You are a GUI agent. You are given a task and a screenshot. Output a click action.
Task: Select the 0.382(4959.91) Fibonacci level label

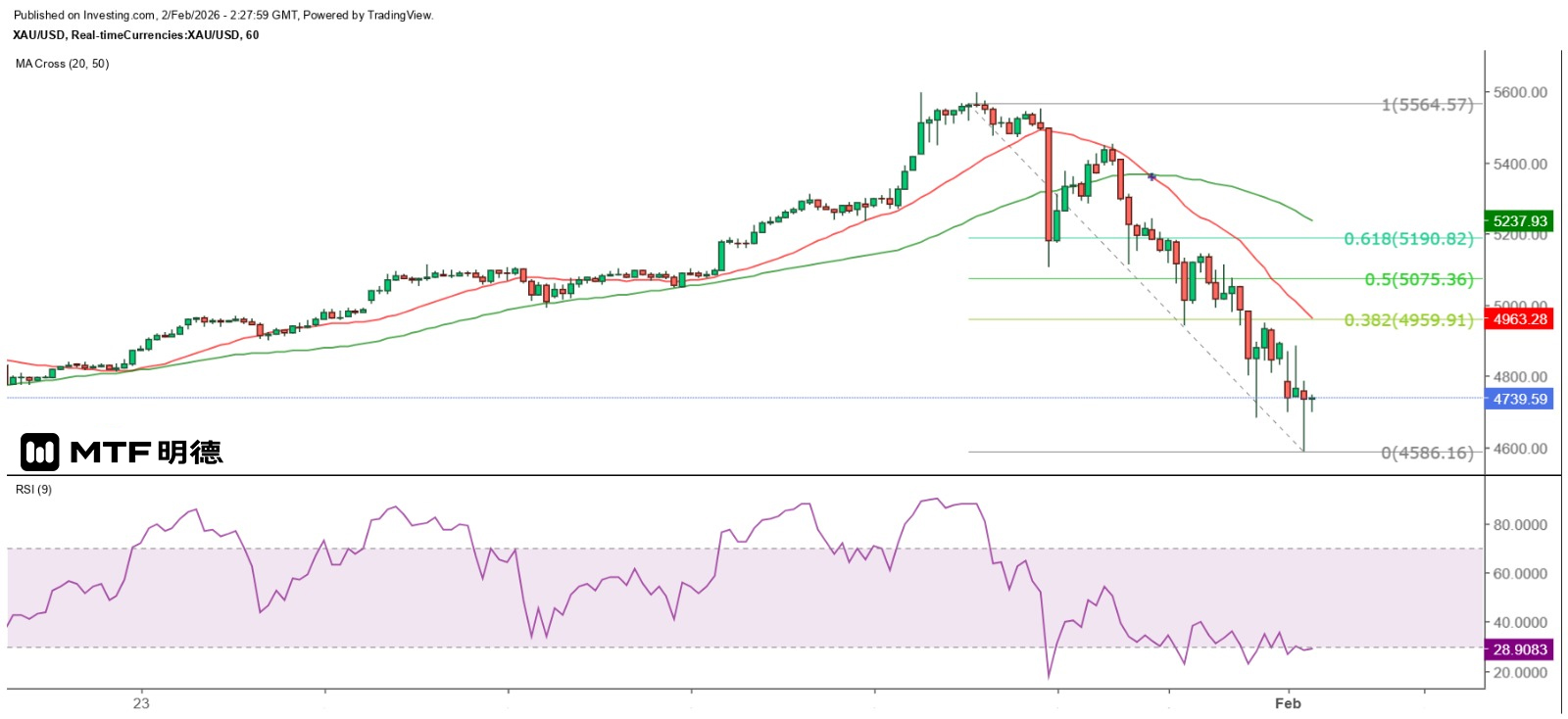[1408, 320]
